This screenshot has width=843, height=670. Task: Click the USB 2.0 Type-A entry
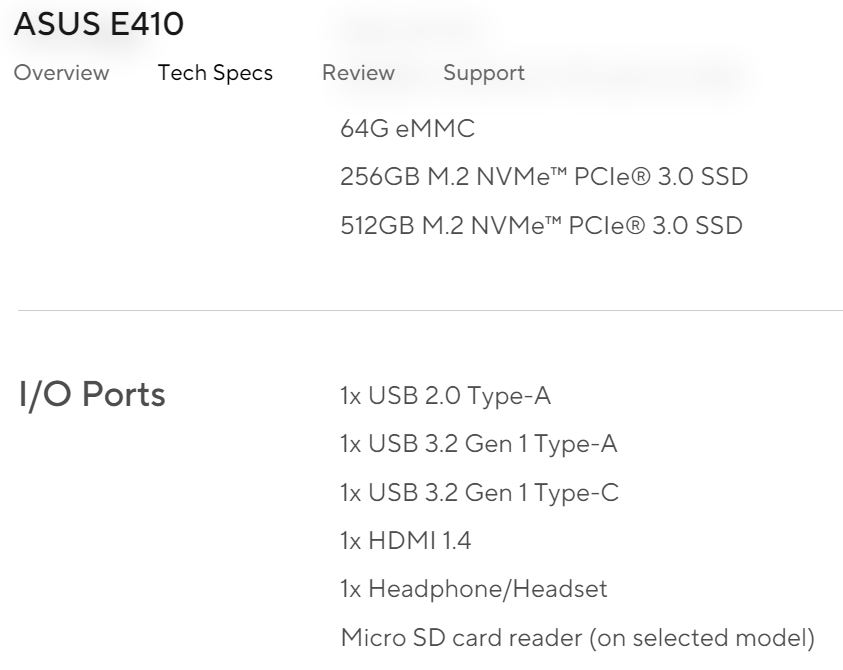tap(446, 396)
